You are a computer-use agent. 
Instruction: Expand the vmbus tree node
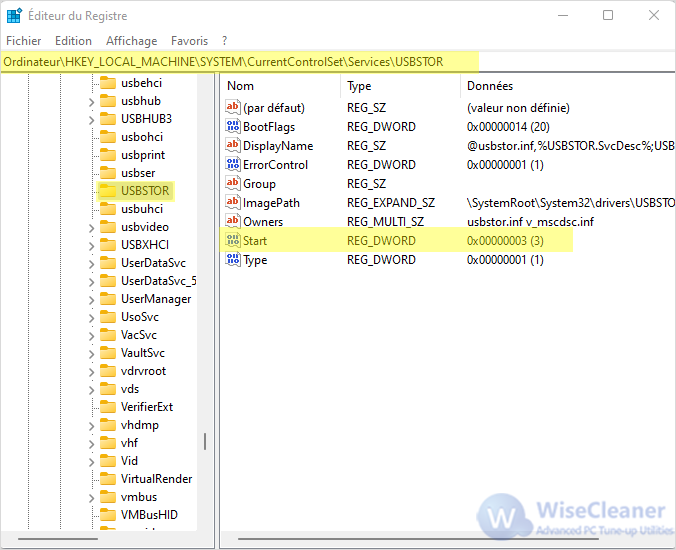tap(91, 498)
